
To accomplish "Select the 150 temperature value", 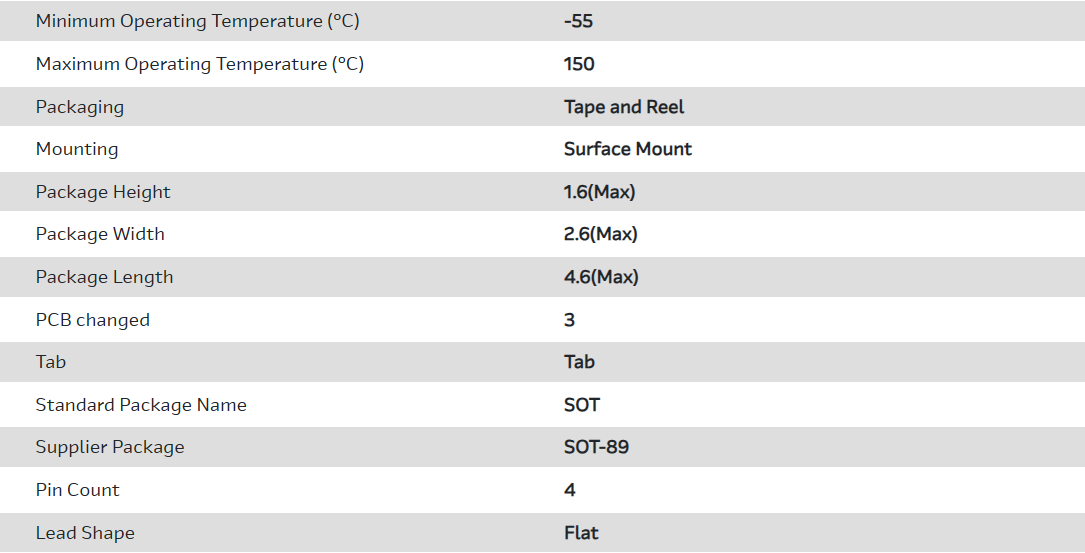I will 579,64.
